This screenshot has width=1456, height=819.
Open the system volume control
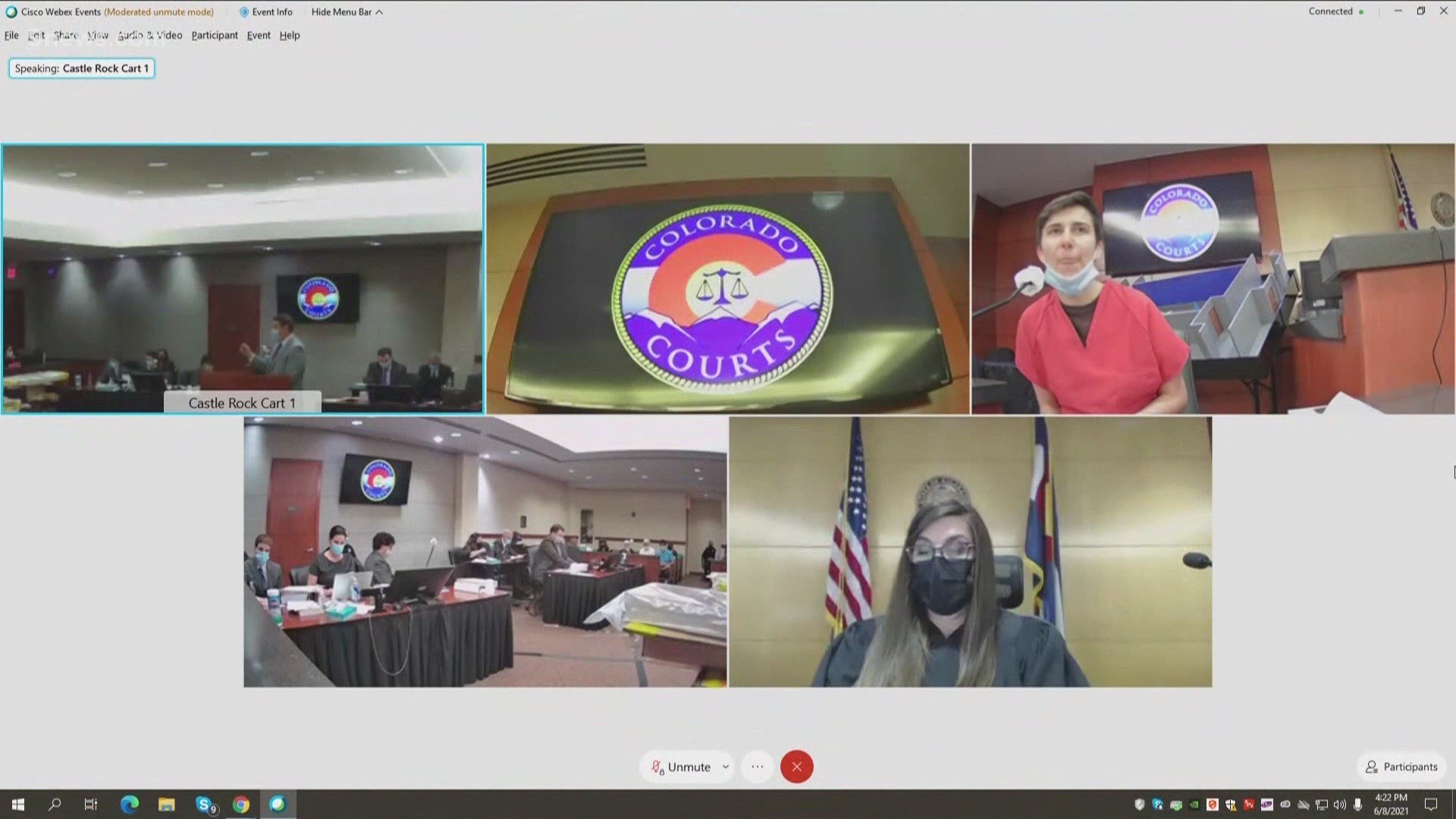1340,805
